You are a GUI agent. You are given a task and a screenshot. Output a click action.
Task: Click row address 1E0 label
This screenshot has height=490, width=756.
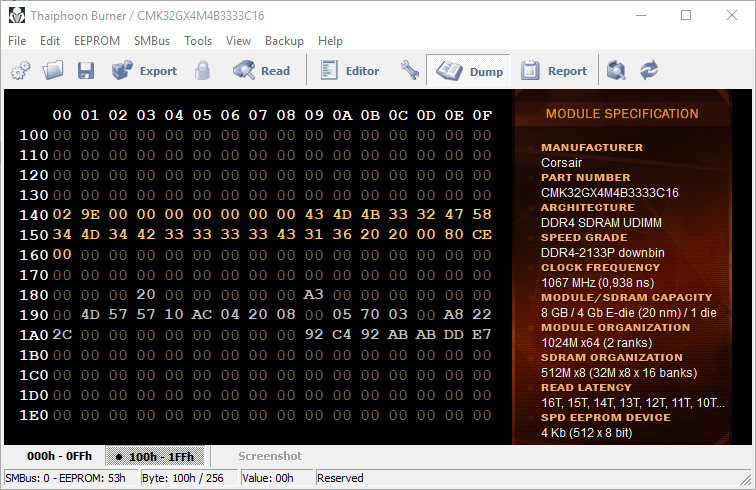pyautogui.click(x=34, y=415)
